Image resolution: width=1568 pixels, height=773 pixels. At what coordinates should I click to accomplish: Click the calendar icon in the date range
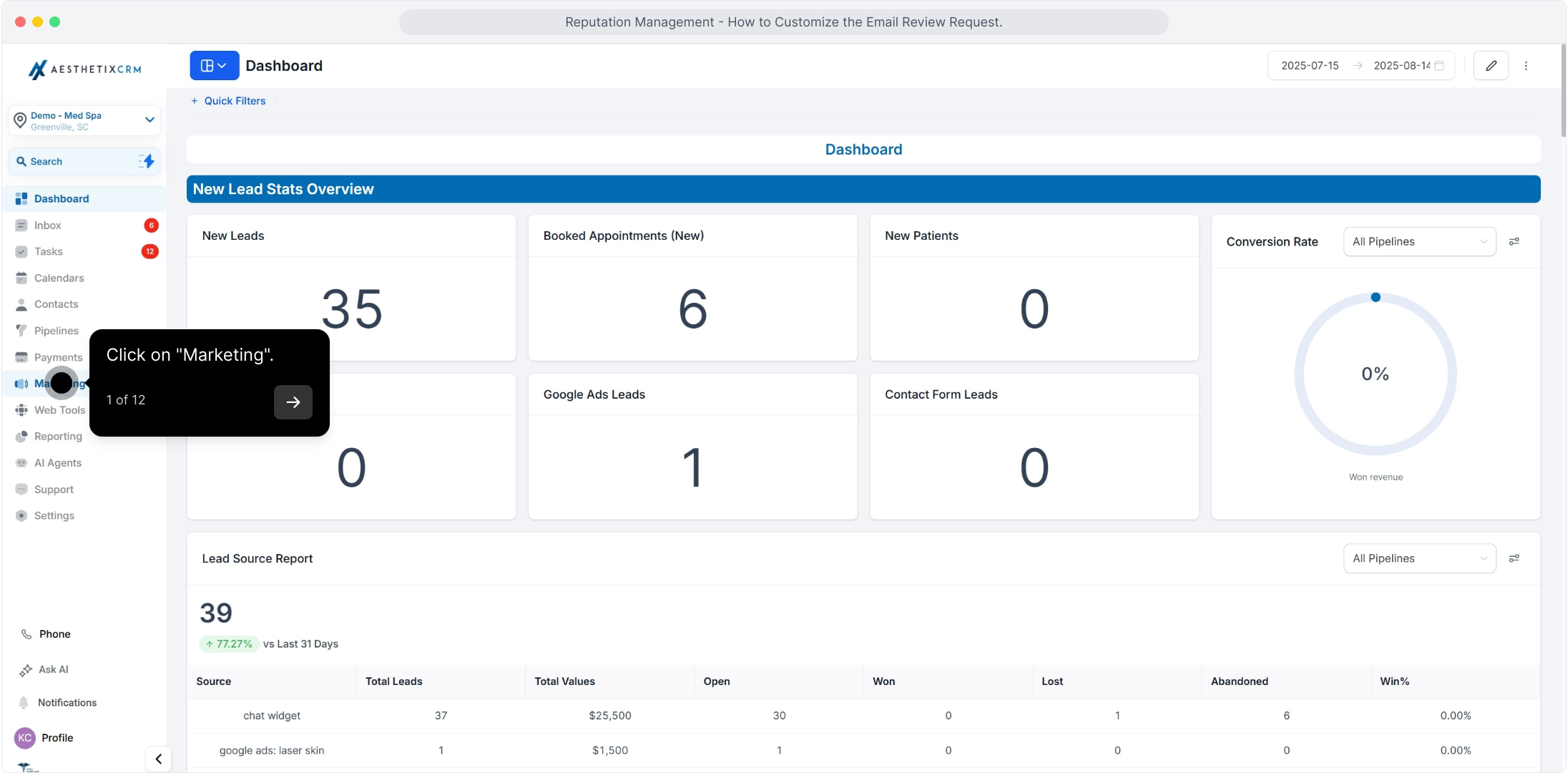pyautogui.click(x=1440, y=66)
